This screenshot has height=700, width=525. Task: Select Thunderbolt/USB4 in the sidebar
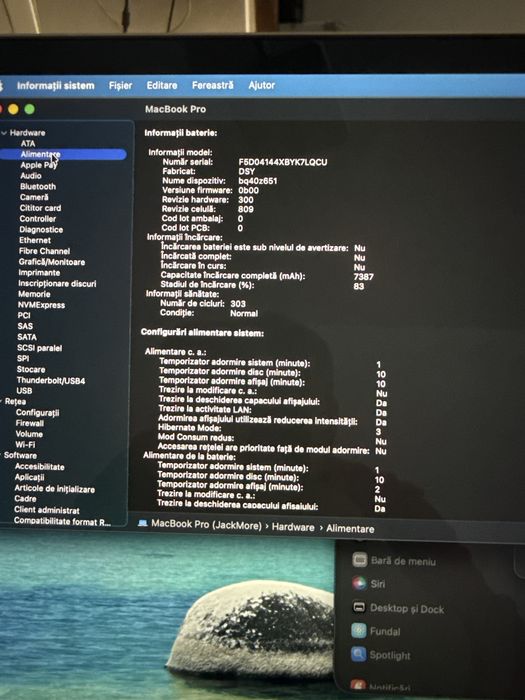pos(51,381)
